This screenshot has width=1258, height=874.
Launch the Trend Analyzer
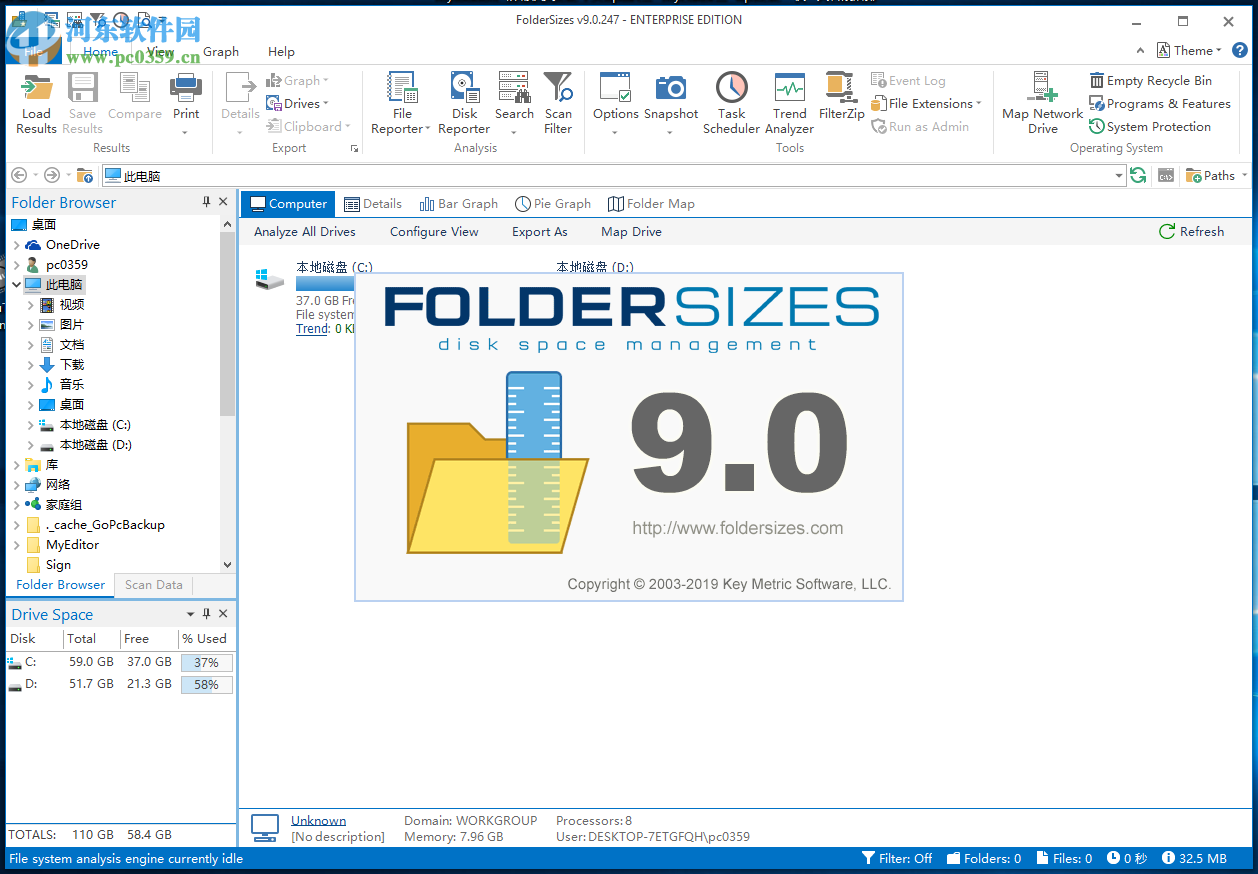click(x=789, y=100)
